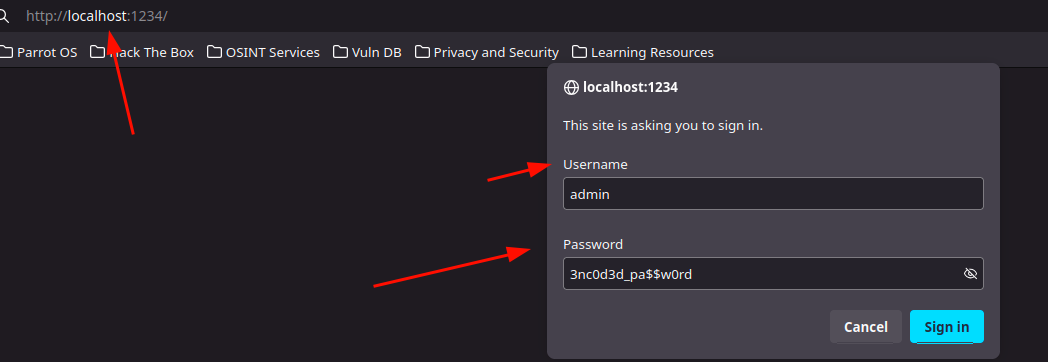Click the Password label text

[593, 244]
